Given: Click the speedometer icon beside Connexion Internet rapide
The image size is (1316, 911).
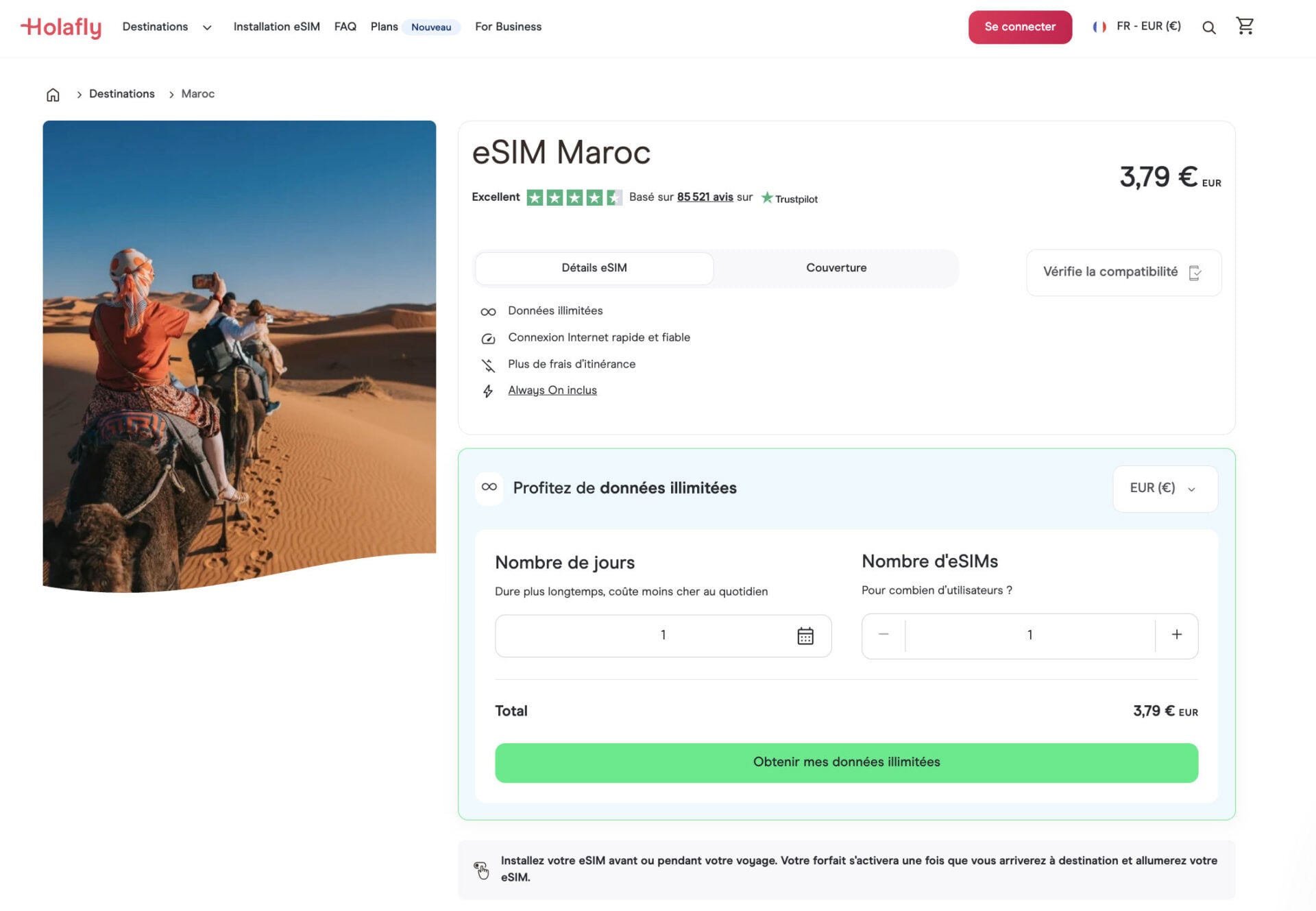Looking at the screenshot, I should click(x=488, y=338).
